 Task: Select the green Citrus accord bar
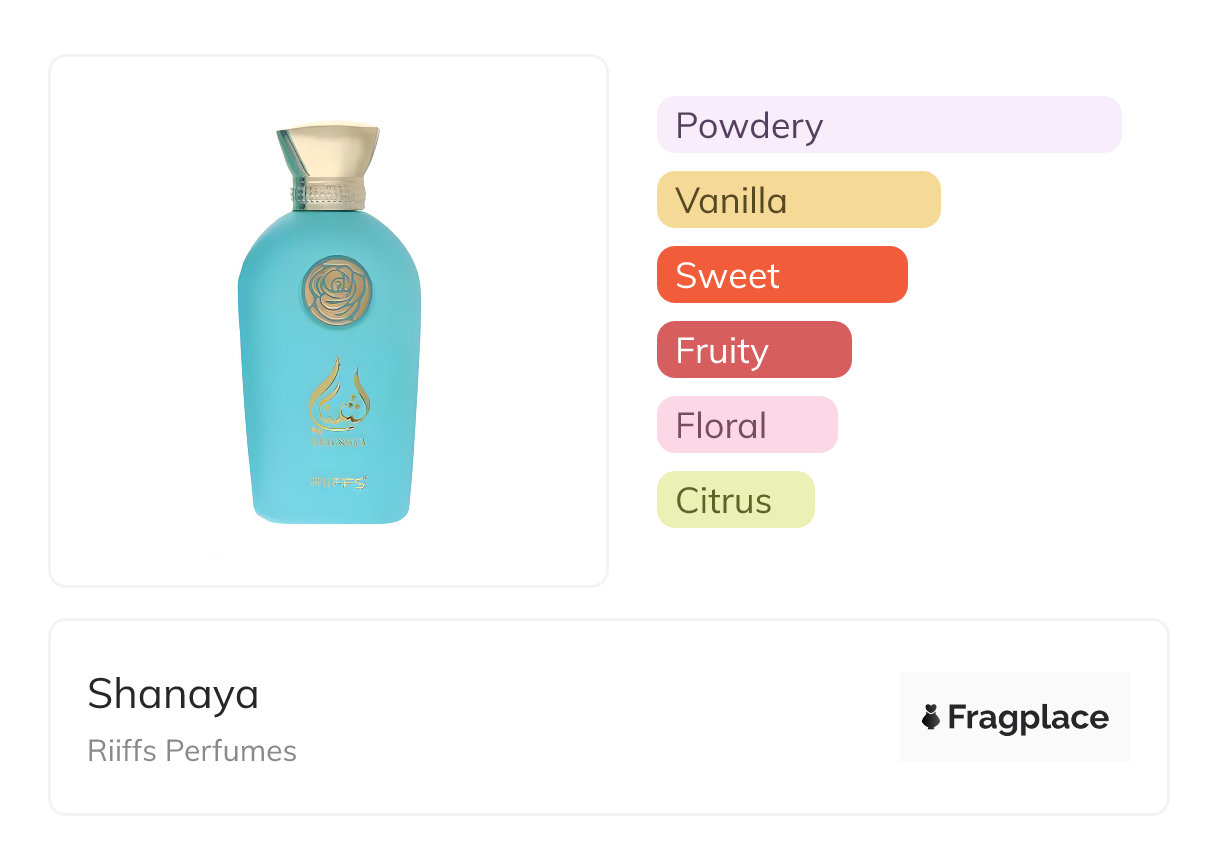coord(735,500)
